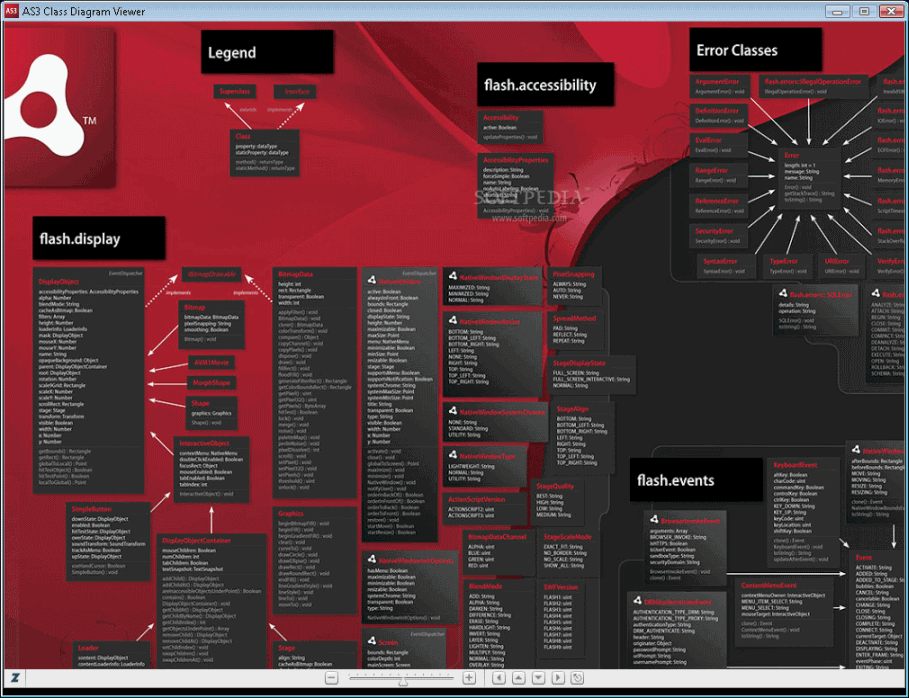Viewport: 909px width, 698px height.
Task: Minimize the AS3 Class Diagram Viewer window
Action: (837, 11)
